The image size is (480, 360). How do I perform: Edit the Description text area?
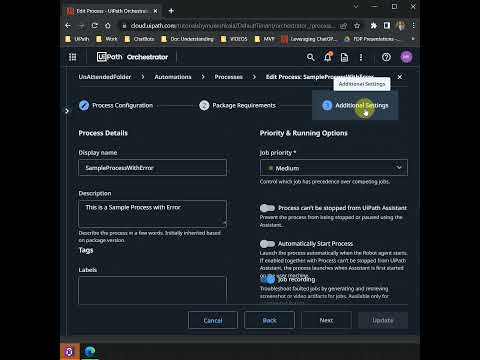pos(152,214)
